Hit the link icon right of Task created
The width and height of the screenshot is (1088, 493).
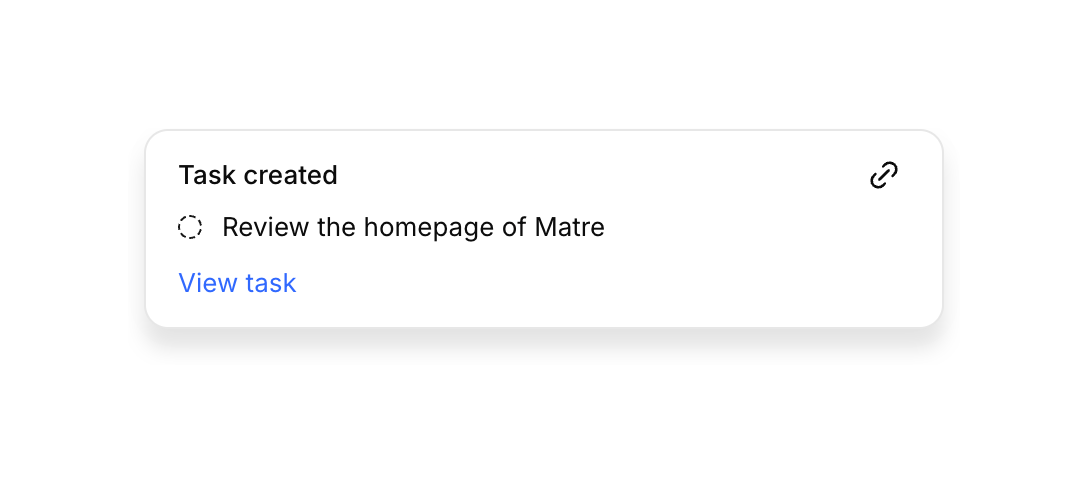tap(883, 176)
